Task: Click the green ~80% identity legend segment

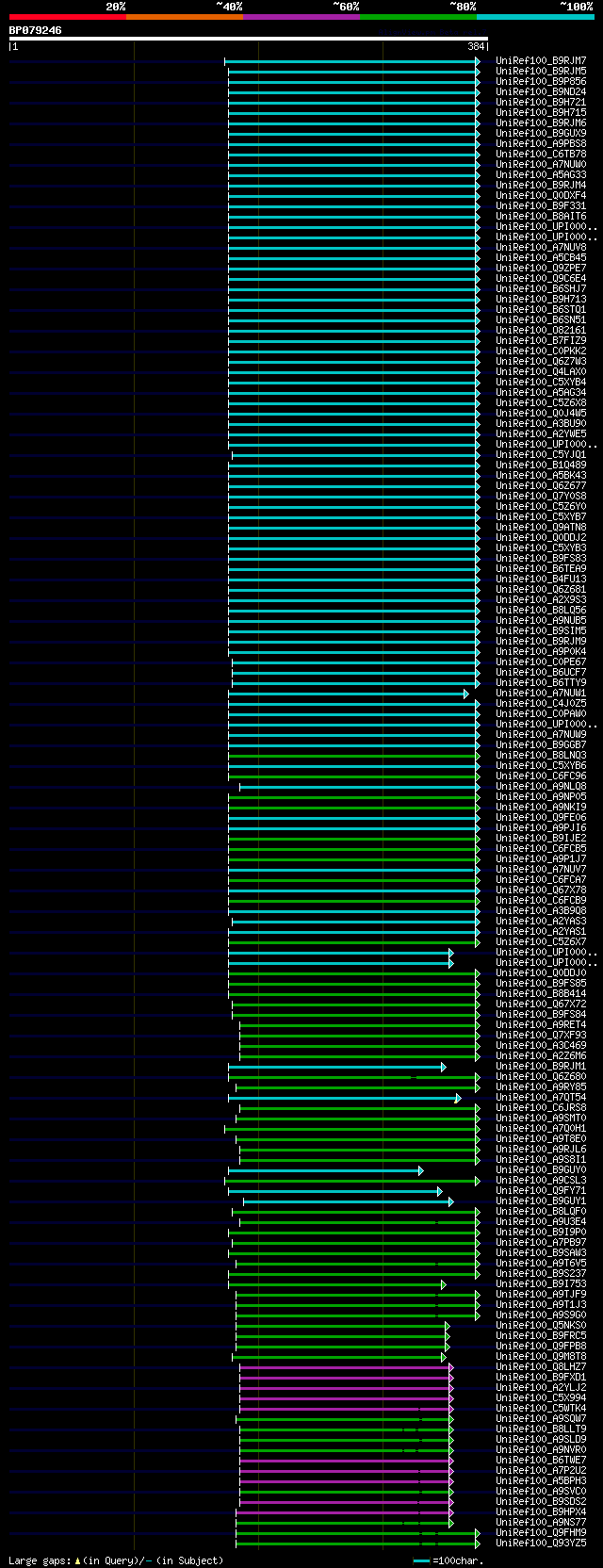Action: [x=418, y=17]
